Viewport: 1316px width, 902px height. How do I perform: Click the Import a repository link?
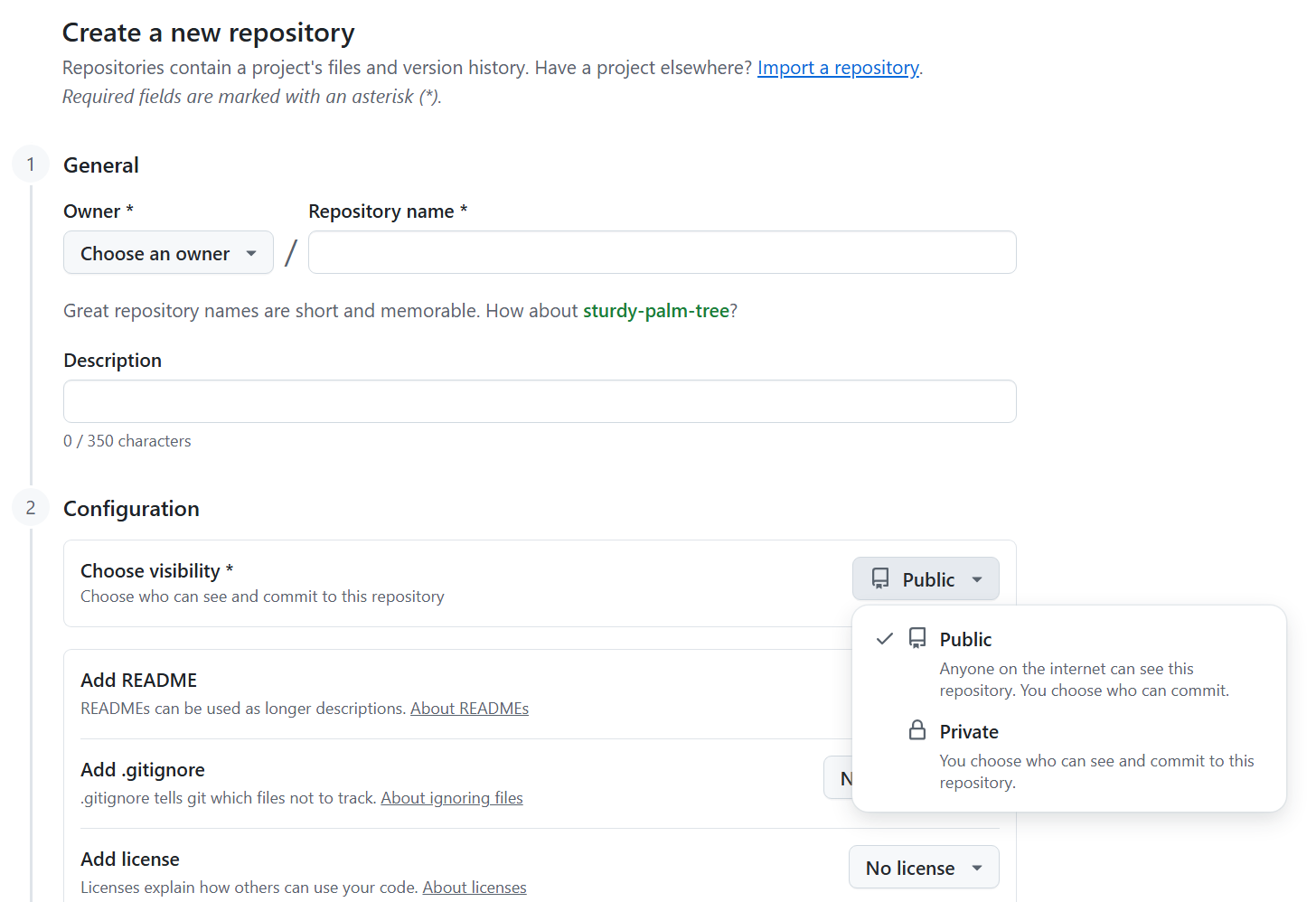(838, 67)
